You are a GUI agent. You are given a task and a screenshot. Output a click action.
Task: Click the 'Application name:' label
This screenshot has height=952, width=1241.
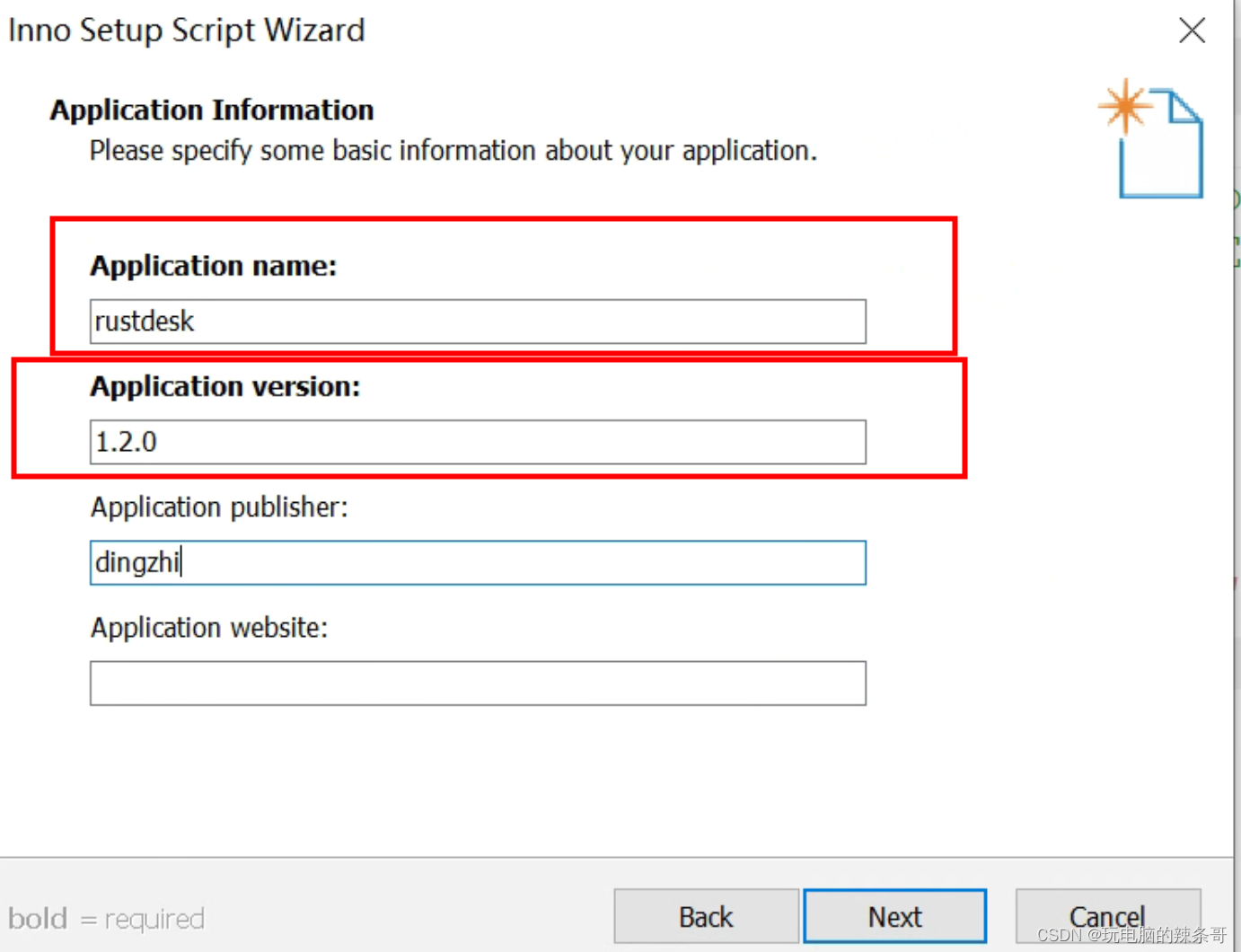213,266
